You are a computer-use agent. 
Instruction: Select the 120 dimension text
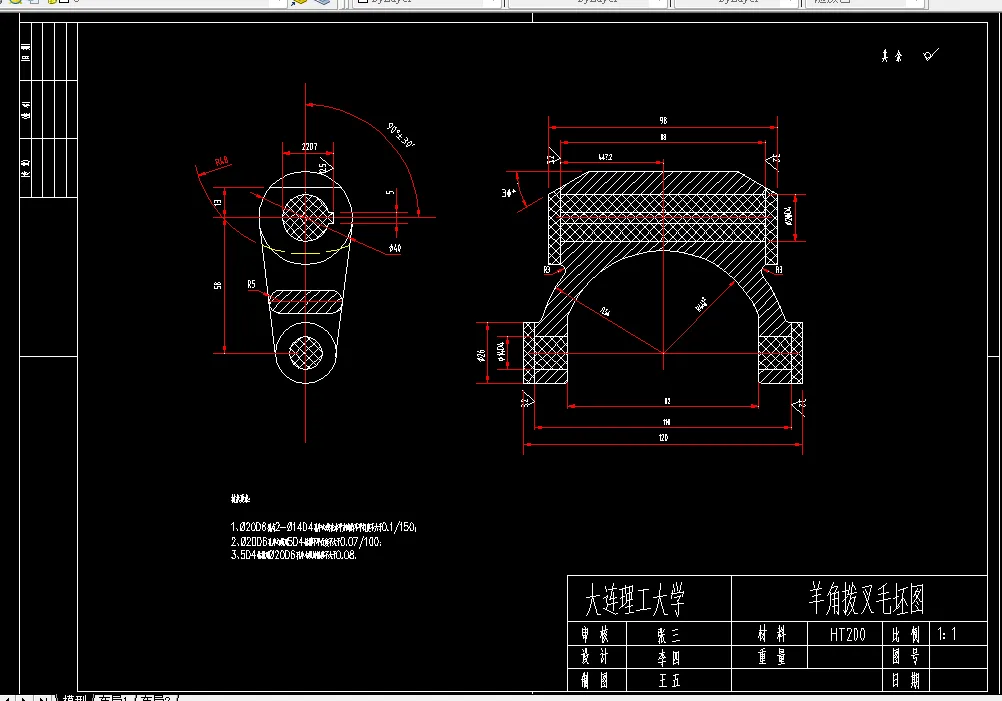pyautogui.click(x=663, y=438)
